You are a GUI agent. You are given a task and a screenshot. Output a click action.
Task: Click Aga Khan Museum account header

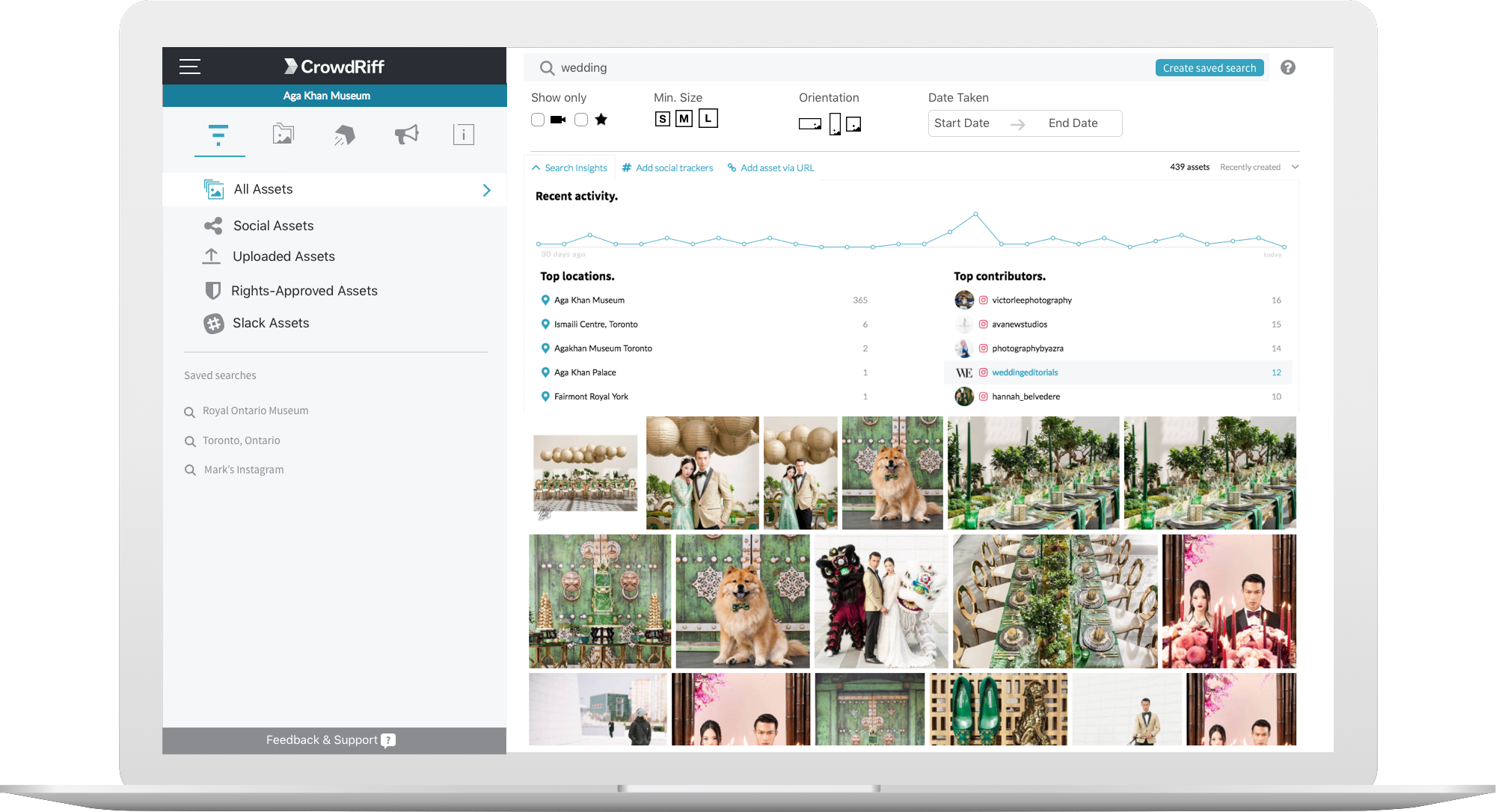(x=334, y=96)
